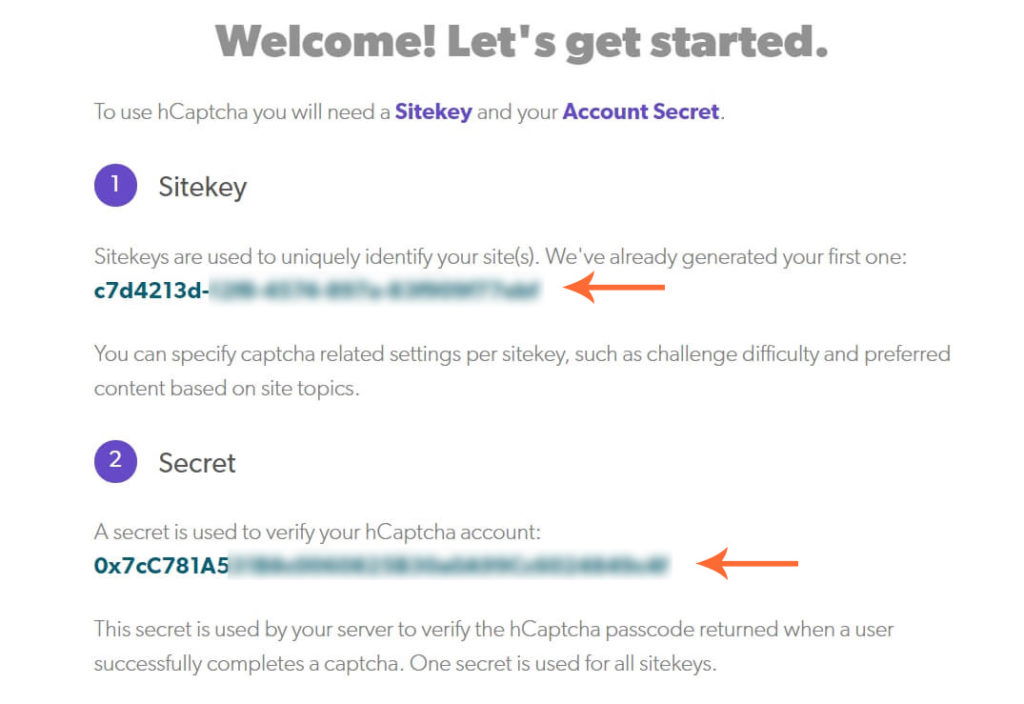Viewport: 1024px width, 704px height.
Task: Click the orange arrow beside the secret
Action: [747, 563]
